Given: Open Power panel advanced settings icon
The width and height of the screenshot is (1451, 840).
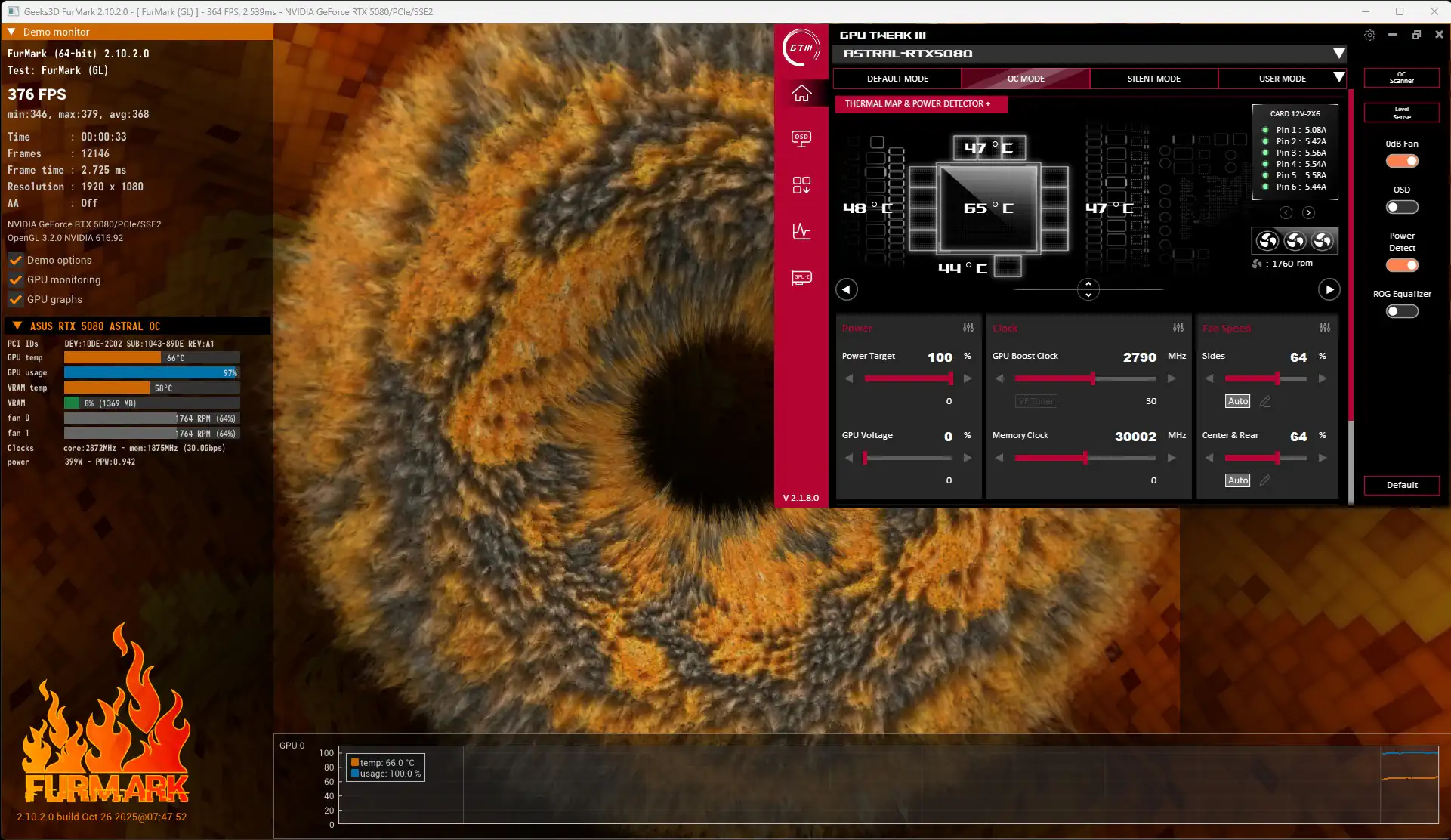Looking at the screenshot, I should [x=968, y=328].
